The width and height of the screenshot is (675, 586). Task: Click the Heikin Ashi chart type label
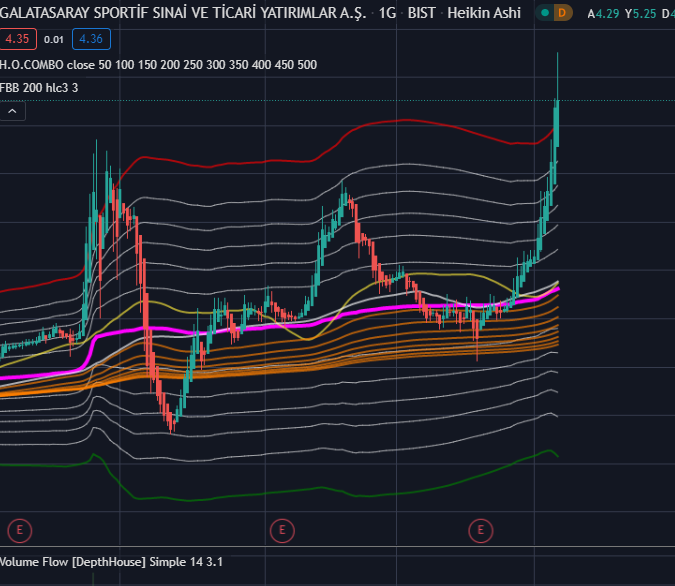tap(484, 13)
